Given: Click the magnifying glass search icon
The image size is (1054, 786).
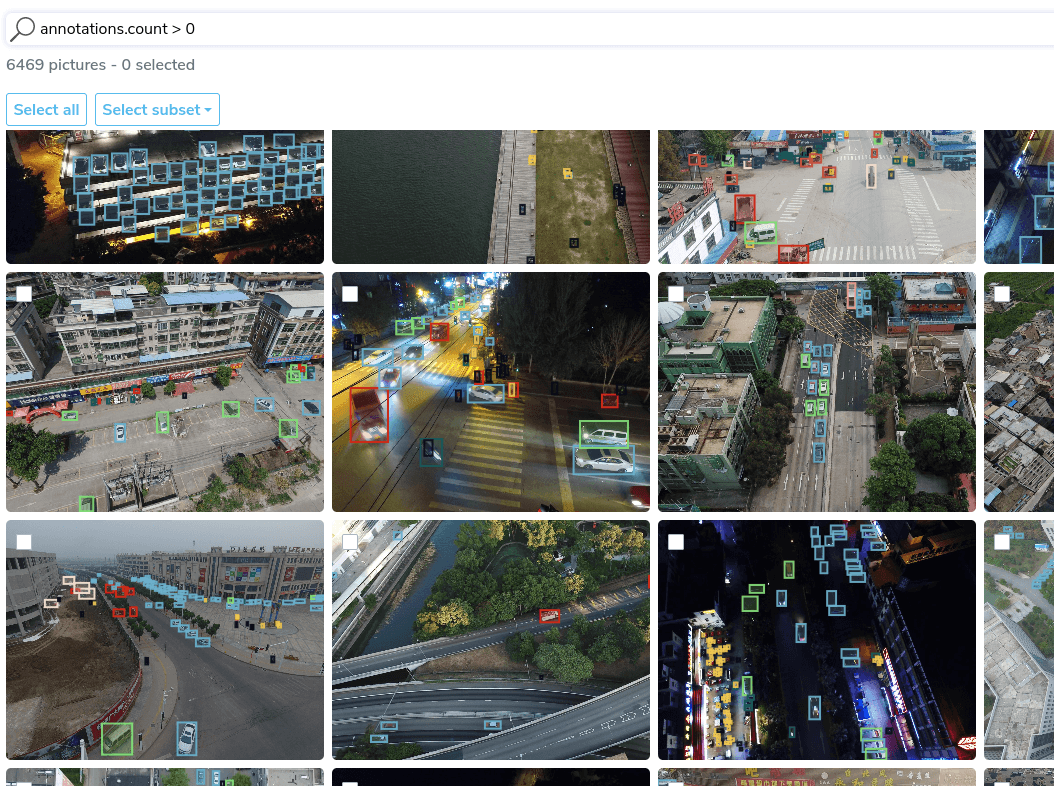Looking at the screenshot, I should pos(22,29).
